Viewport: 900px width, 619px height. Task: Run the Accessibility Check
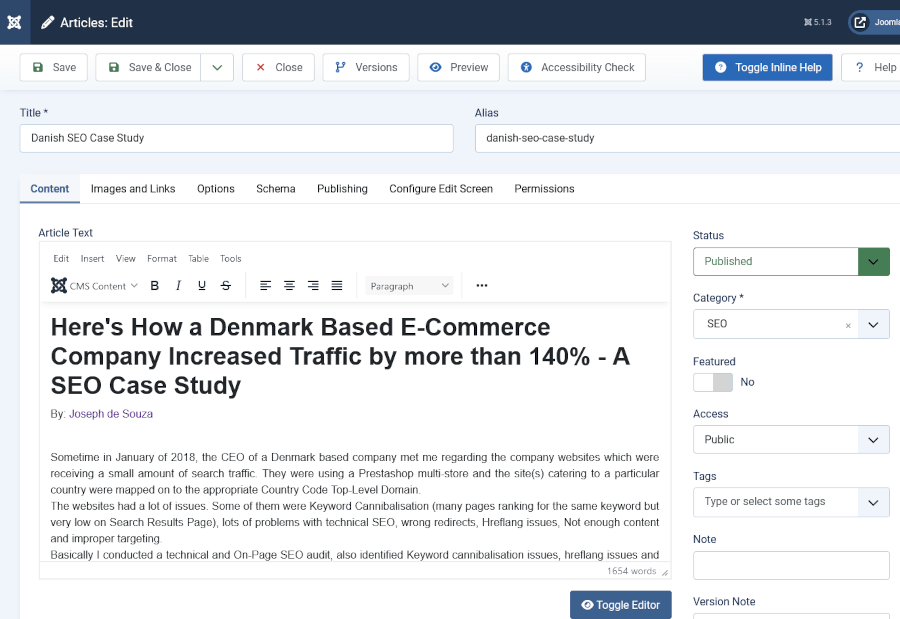pyautogui.click(x=576, y=68)
